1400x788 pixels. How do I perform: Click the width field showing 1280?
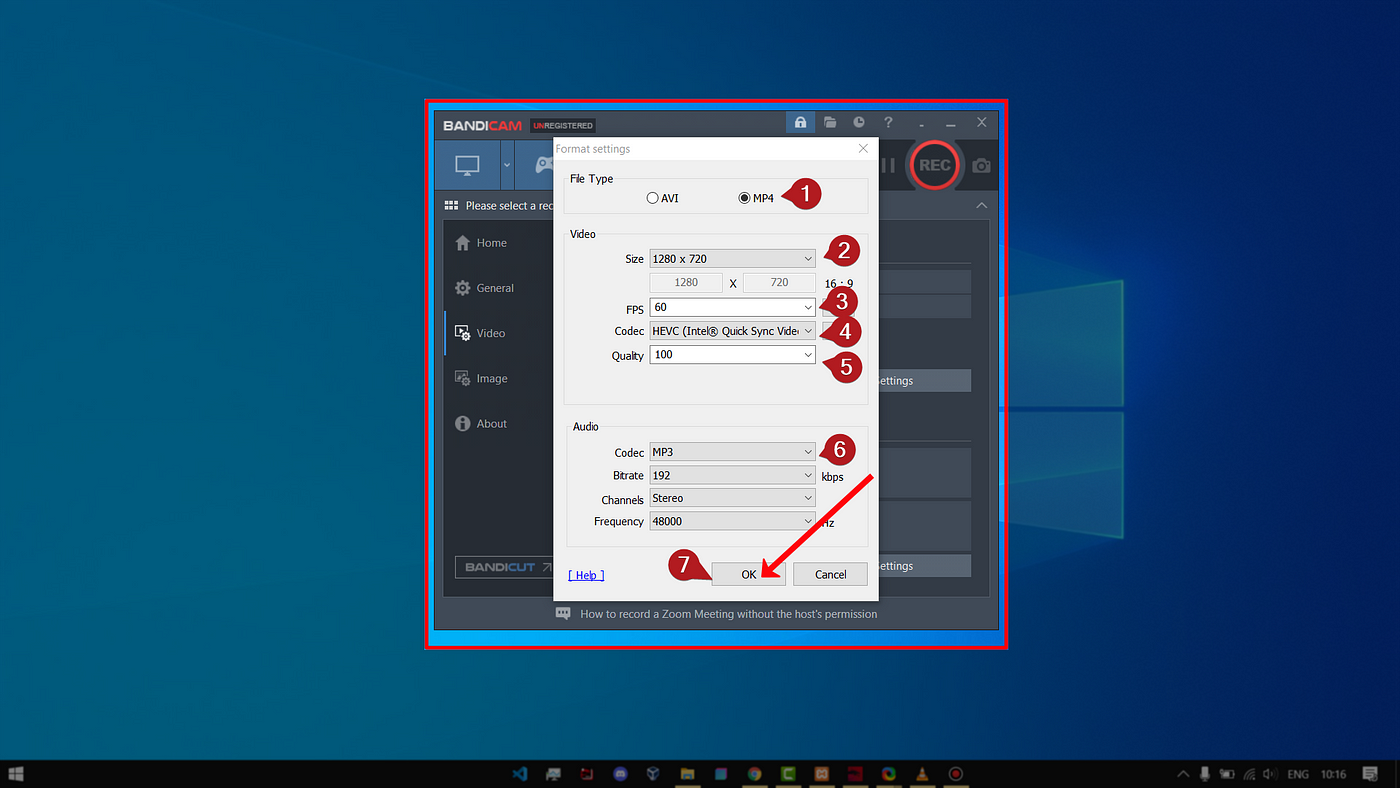pyautogui.click(x=686, y=283)
